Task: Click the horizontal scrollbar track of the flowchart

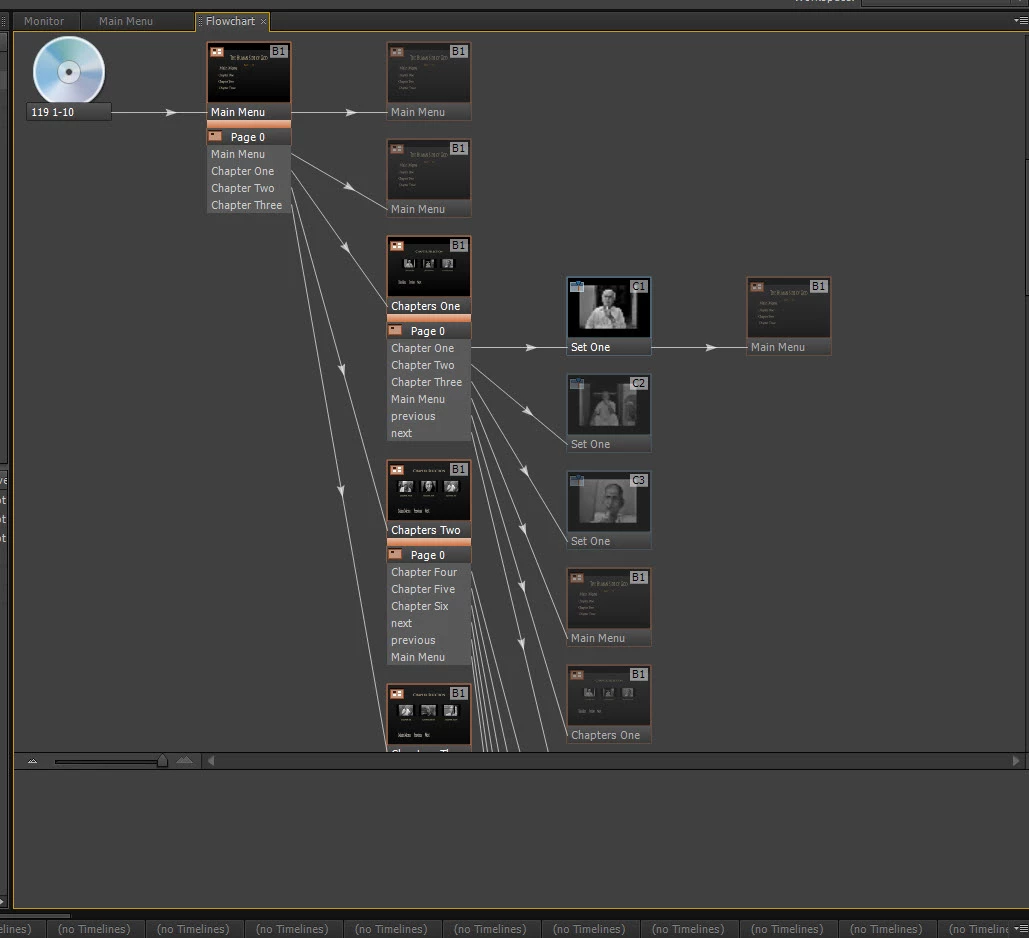Action: click(613, 761)
